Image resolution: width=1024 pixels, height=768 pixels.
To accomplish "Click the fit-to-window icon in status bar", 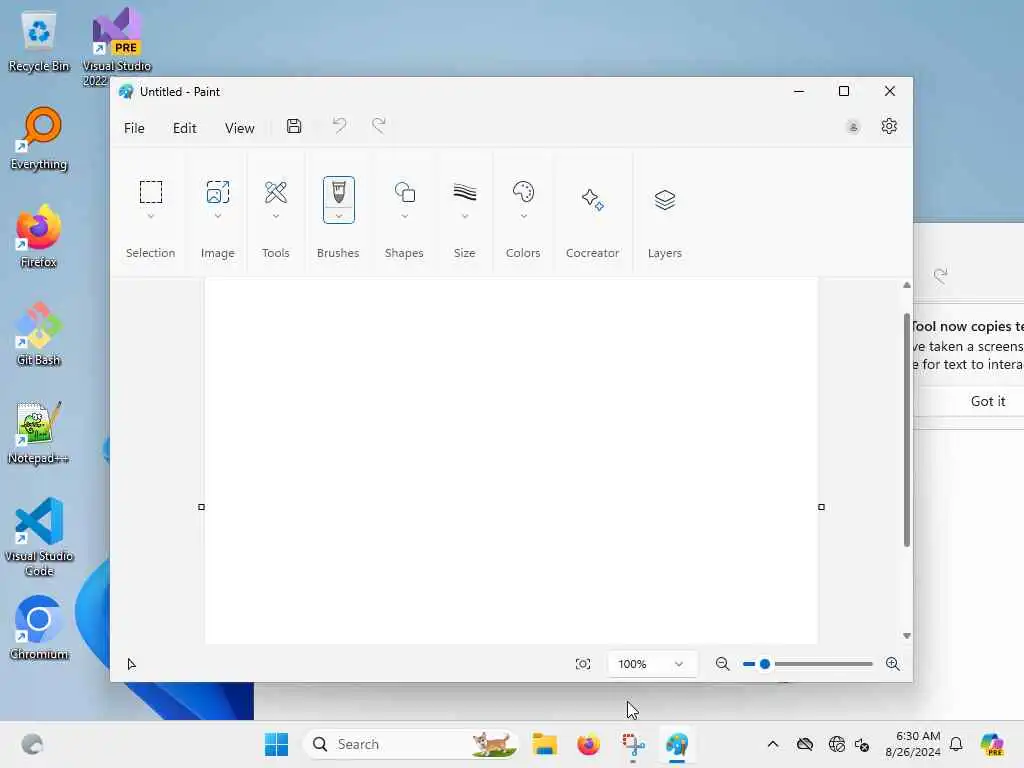I will point(583,664).
